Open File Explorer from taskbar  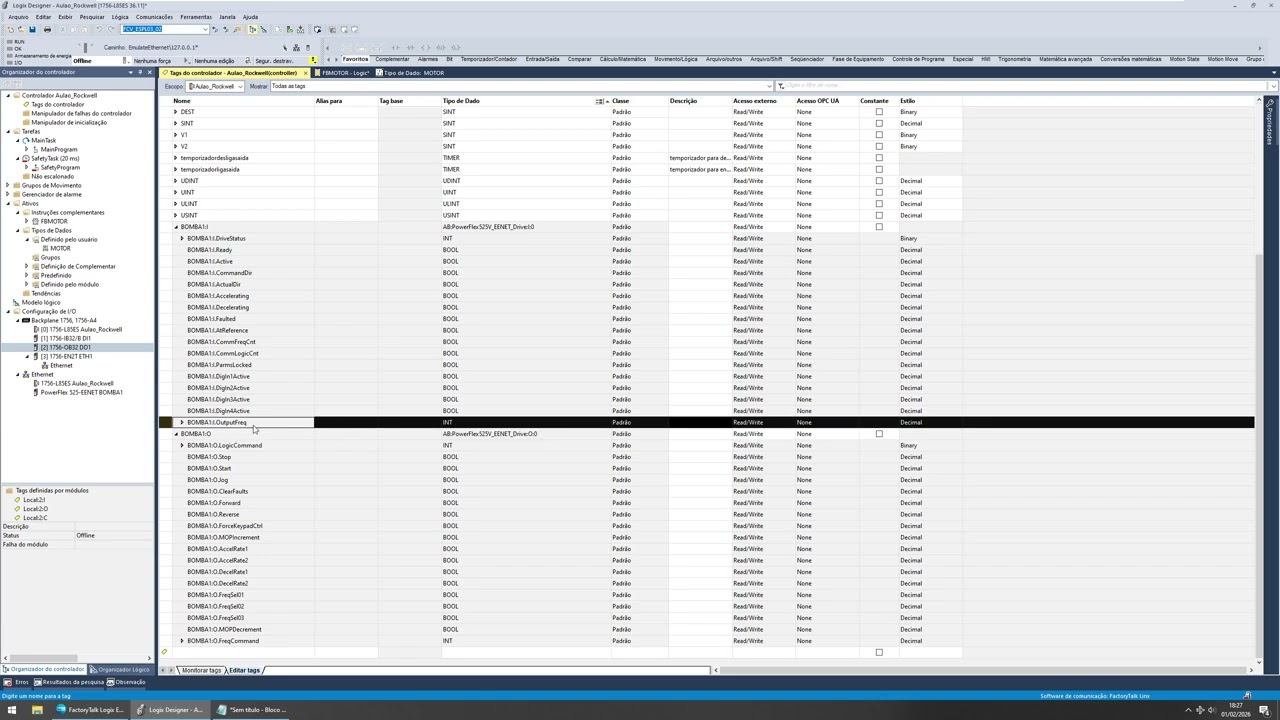[37, 710]
